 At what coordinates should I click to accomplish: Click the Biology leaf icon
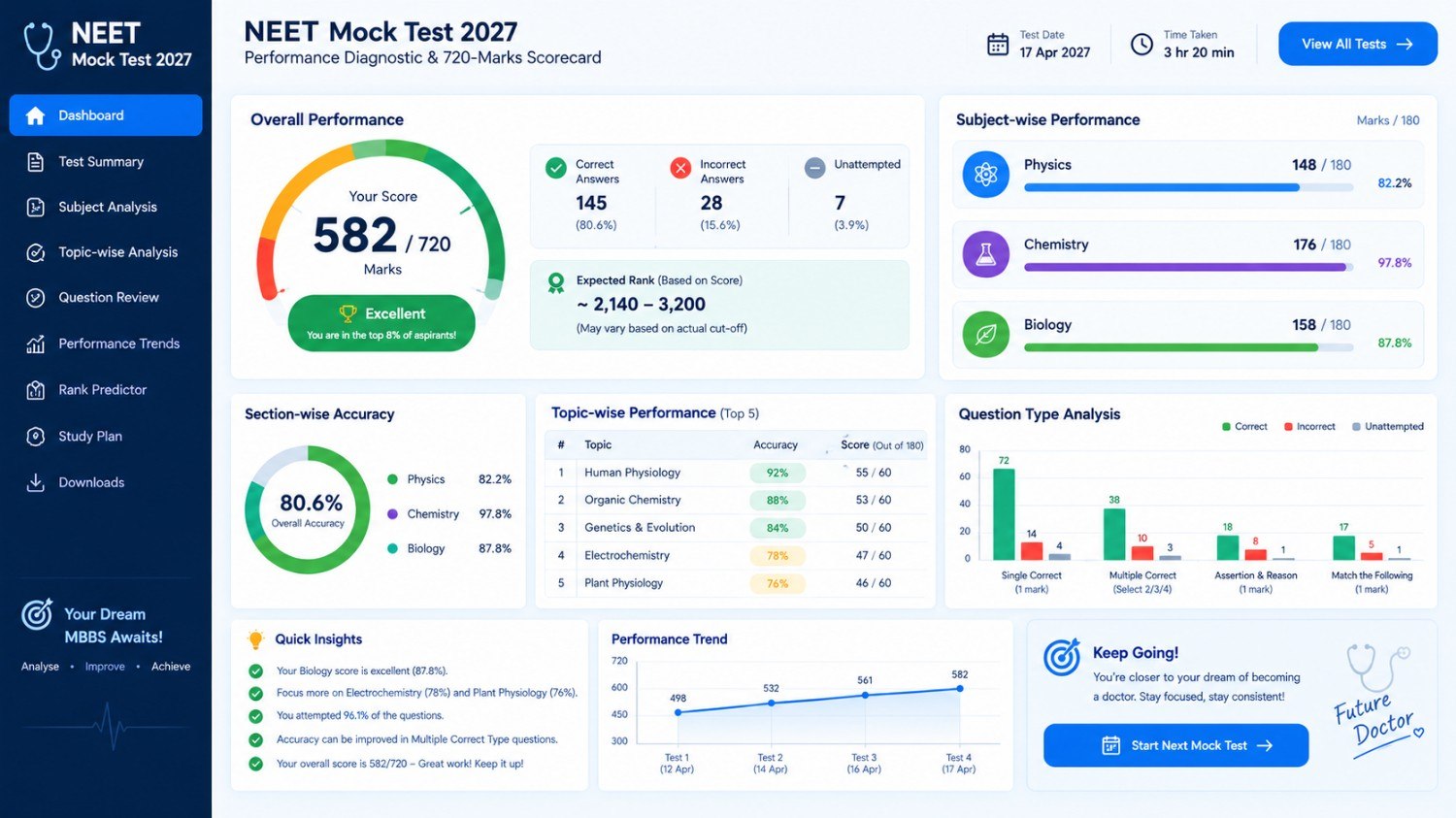click(x=985, y=335)
